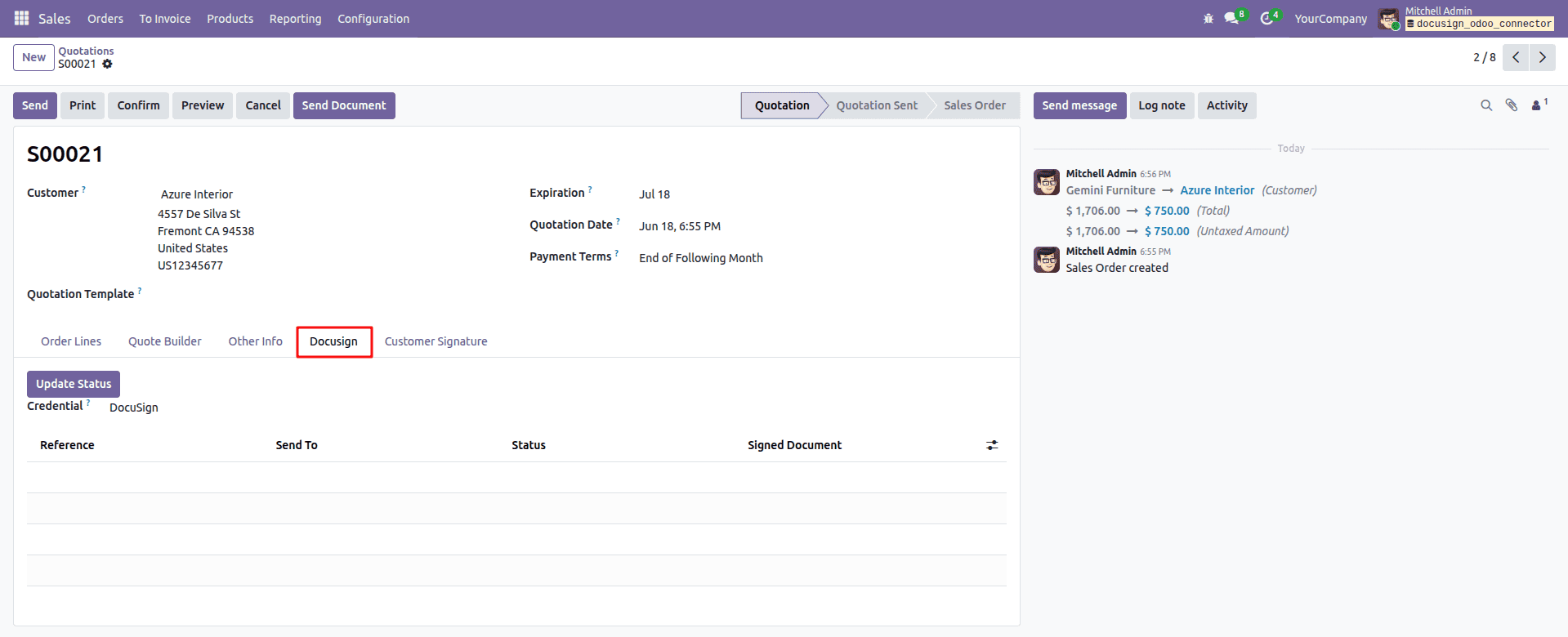Click Update Status button
Viewport: 1568px width, 637px height.
pos(74,384)
